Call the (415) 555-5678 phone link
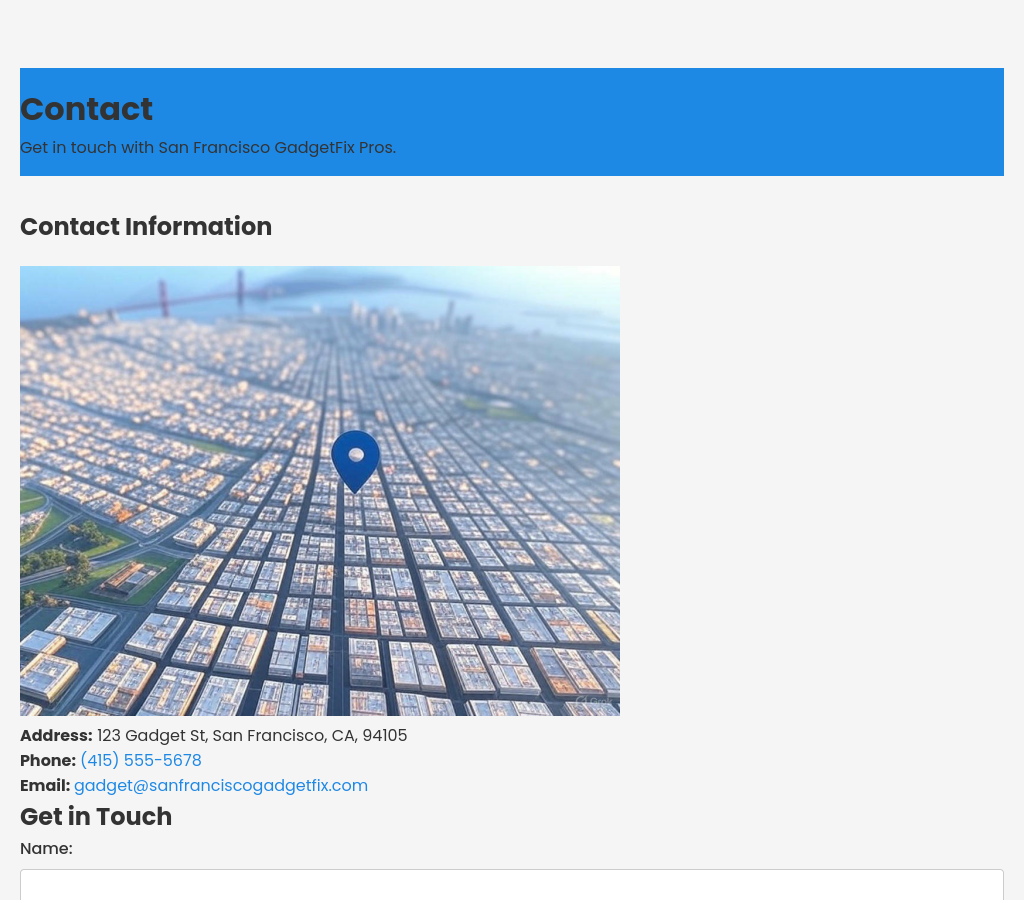 pyautogui.click(x=141, y=761)
